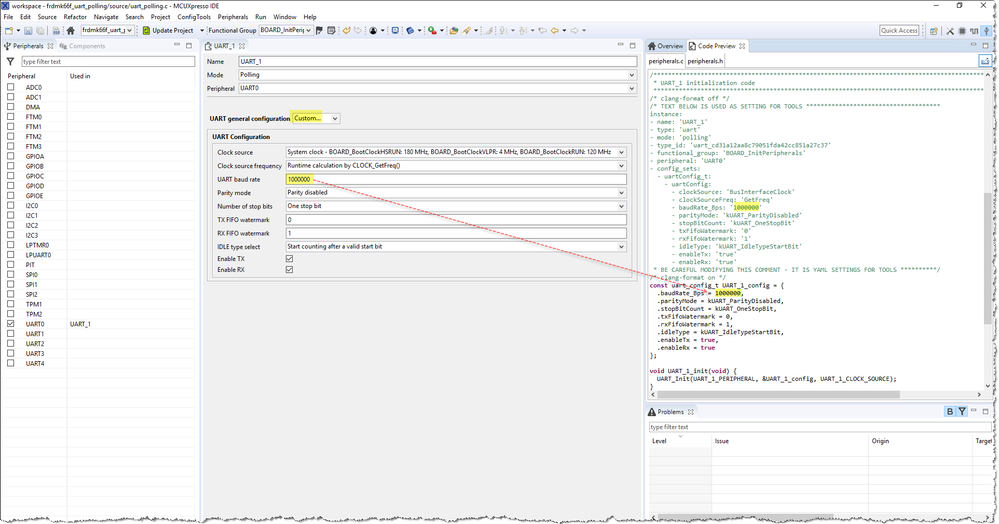The width and height of the screenshot is (999, 524).
Task: Open UART general configuration Custom dropdown
Action: tap(315, 119)
